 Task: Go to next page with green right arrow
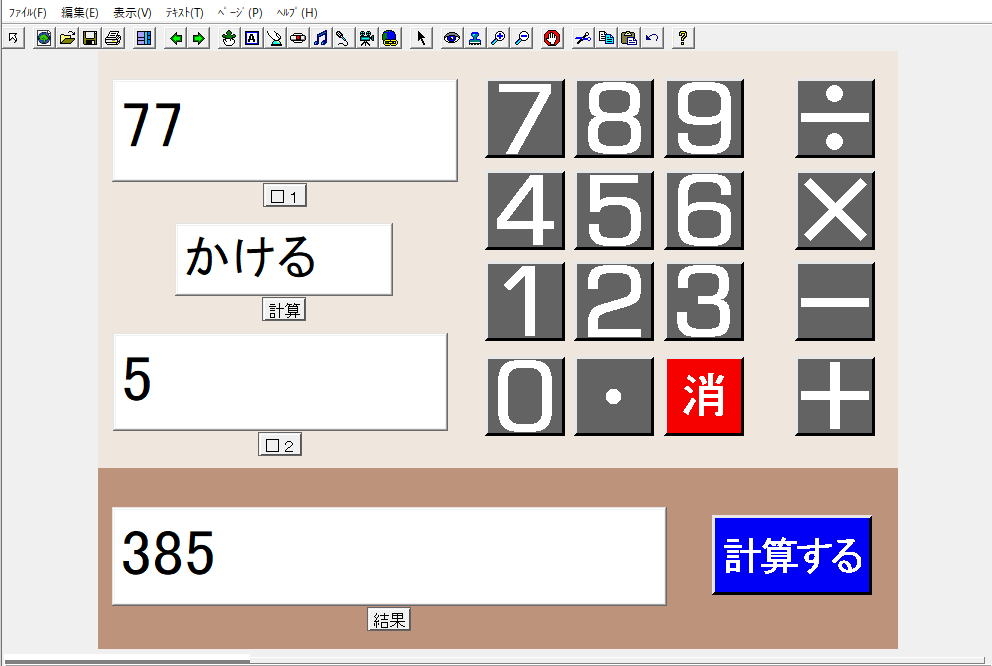(198, 38)
